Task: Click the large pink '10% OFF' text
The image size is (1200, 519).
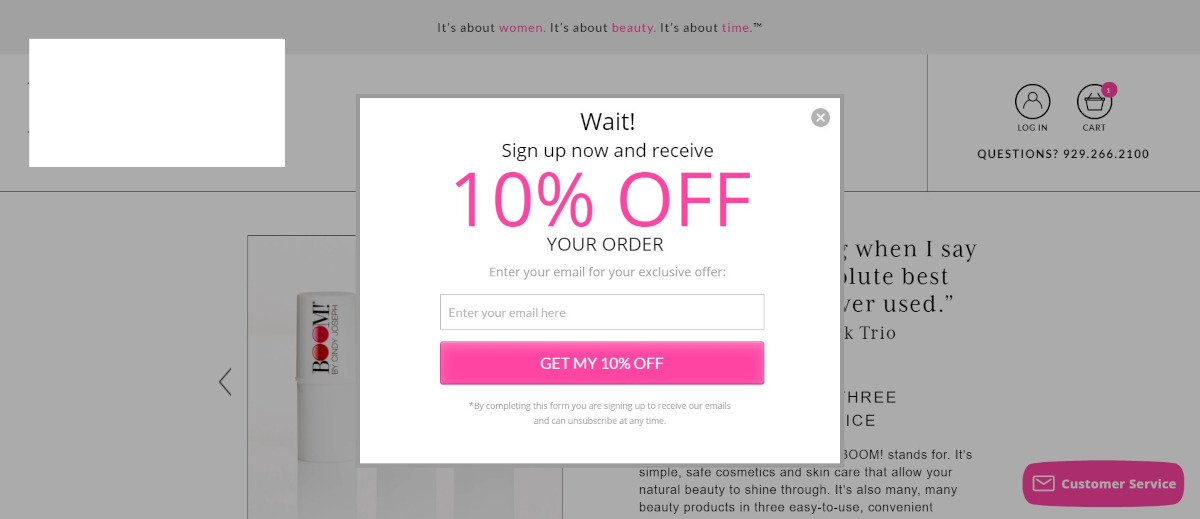Action: pyautogui.click(x=602, y=200)
